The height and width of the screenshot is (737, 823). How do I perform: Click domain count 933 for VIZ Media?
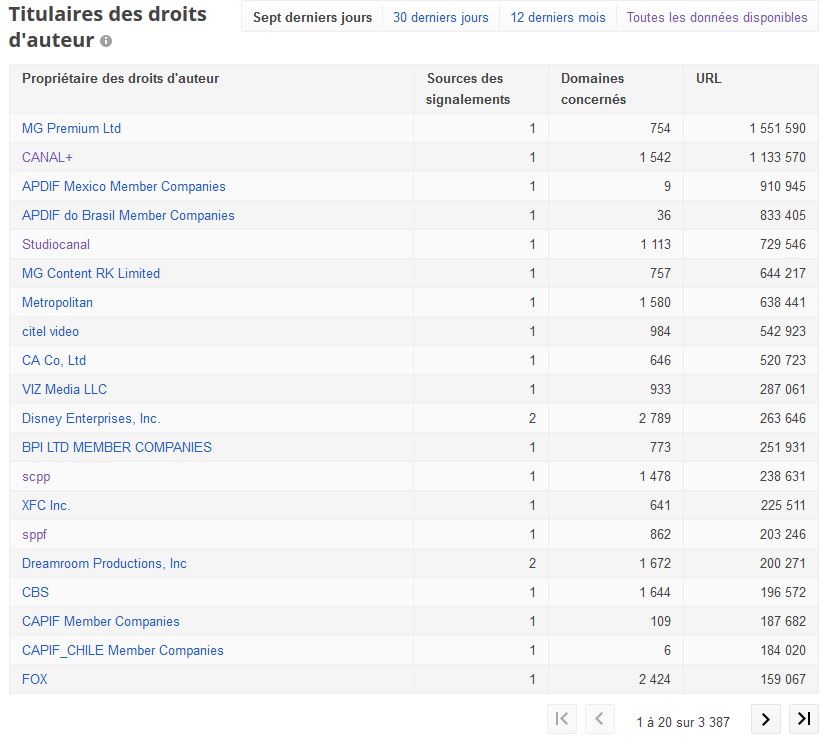click(x=660, y=389)
